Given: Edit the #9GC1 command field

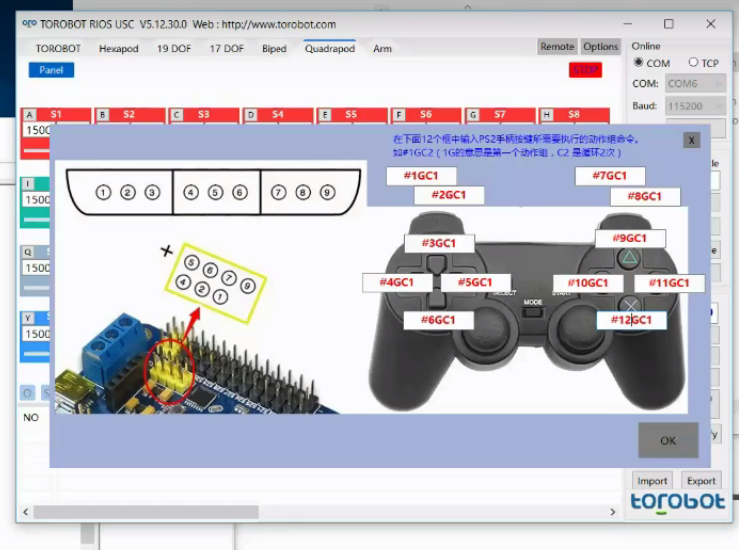Looking at the screenshot, I should (x=631, y=238).
